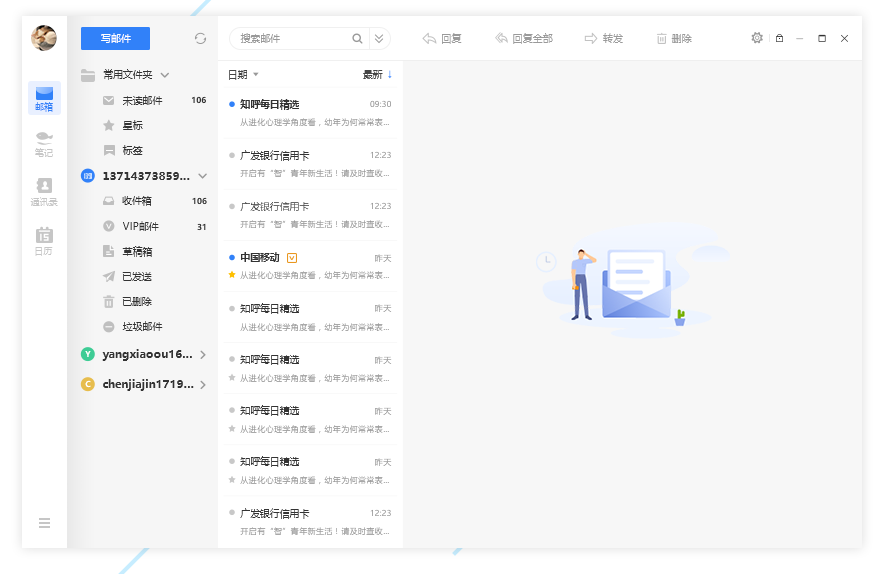
Task: Click the 回复全部 reply all button
Action: (x=524, y=38)
